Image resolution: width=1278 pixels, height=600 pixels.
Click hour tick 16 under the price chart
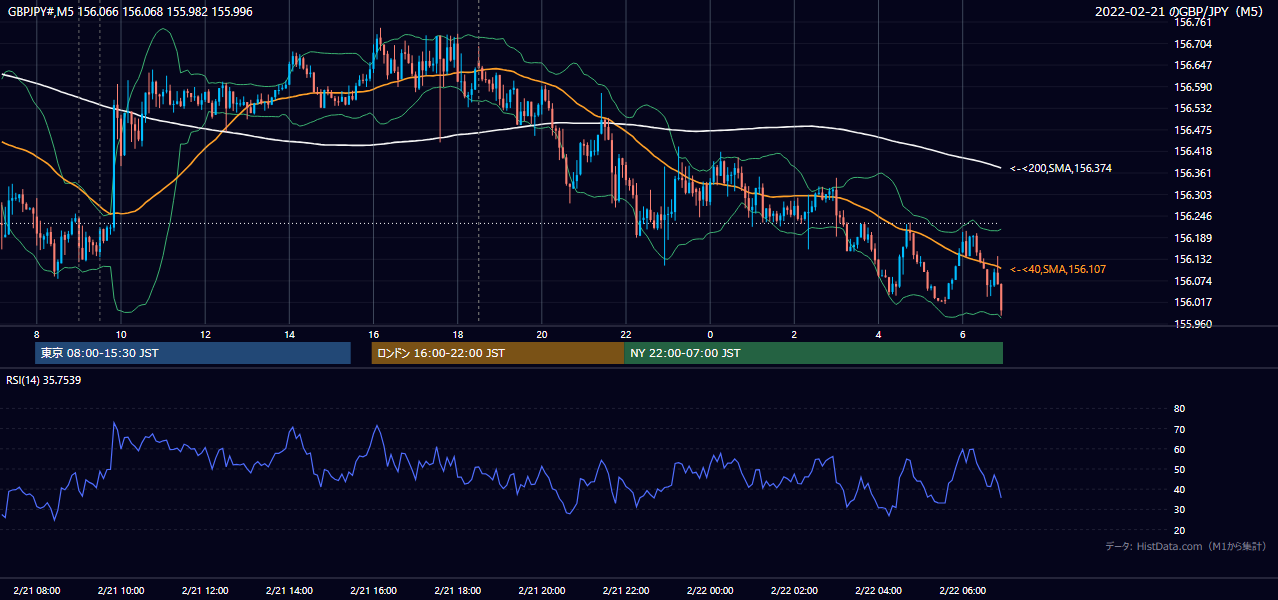(x=373, y=333)
